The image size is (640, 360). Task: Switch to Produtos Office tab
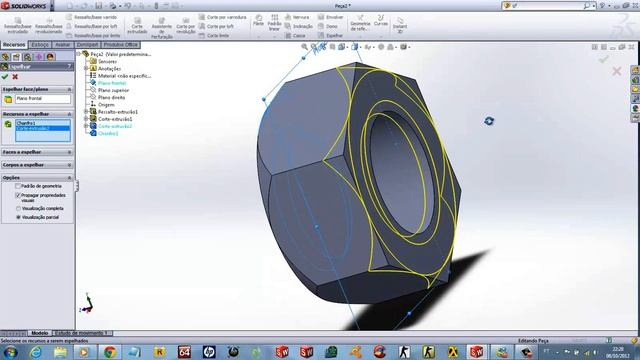coord(120,44)
